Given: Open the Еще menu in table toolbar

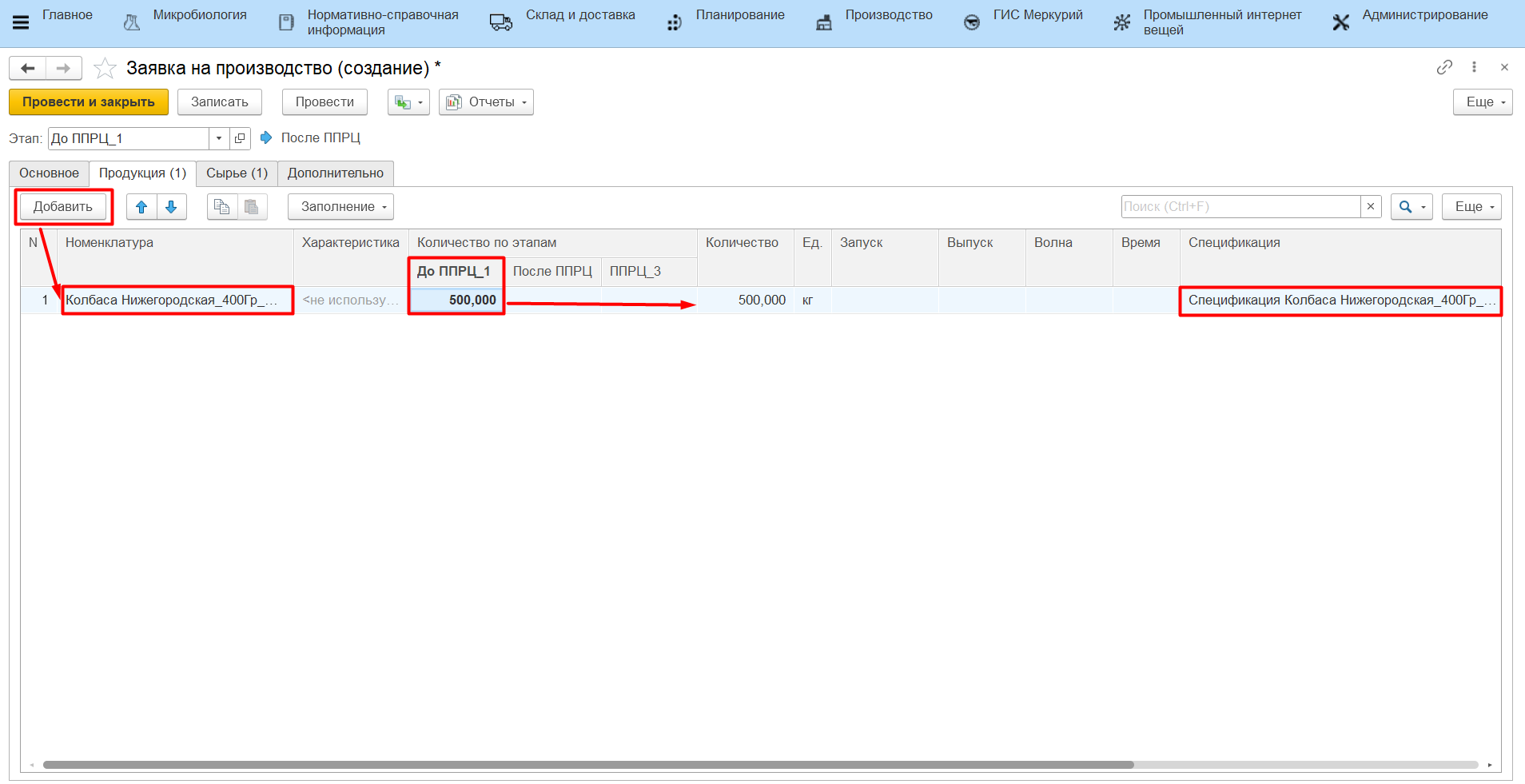Looking at the screenshot, I should 1471,207.
